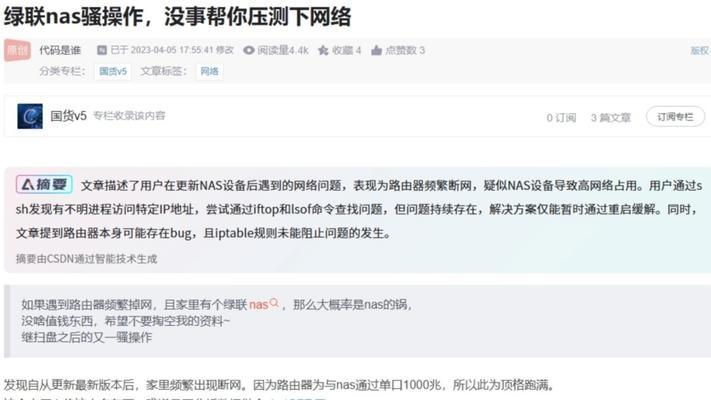Click the text 收藏 4

[x=346, y=50]
